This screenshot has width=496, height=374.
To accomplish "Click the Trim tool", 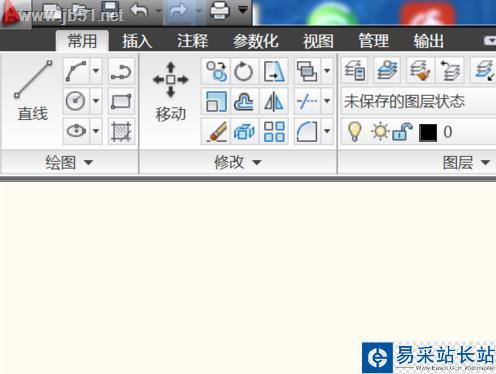I will click(307, 101).
